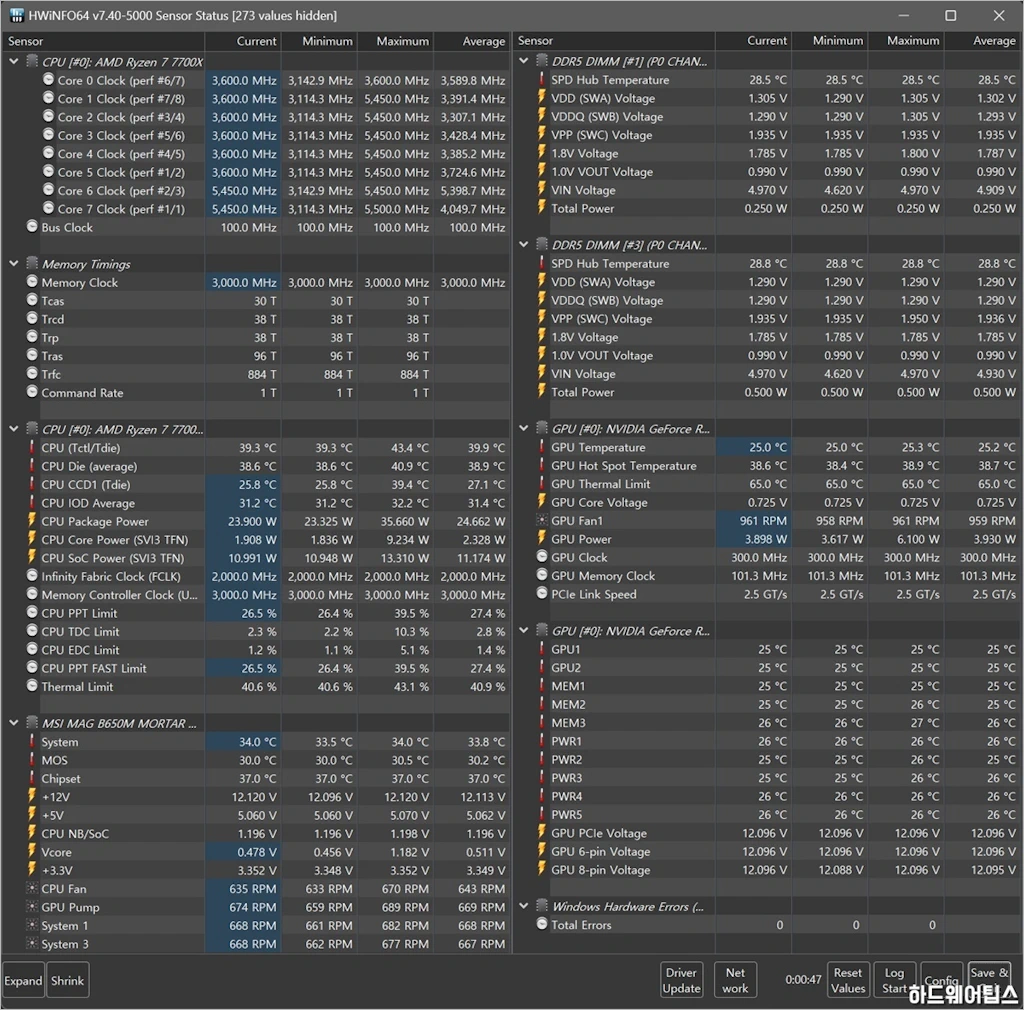Click the left pane Sensor column header
The width and height of the screenshot is (1024, 1010).
pyautogui.click(x=103, y=41)
